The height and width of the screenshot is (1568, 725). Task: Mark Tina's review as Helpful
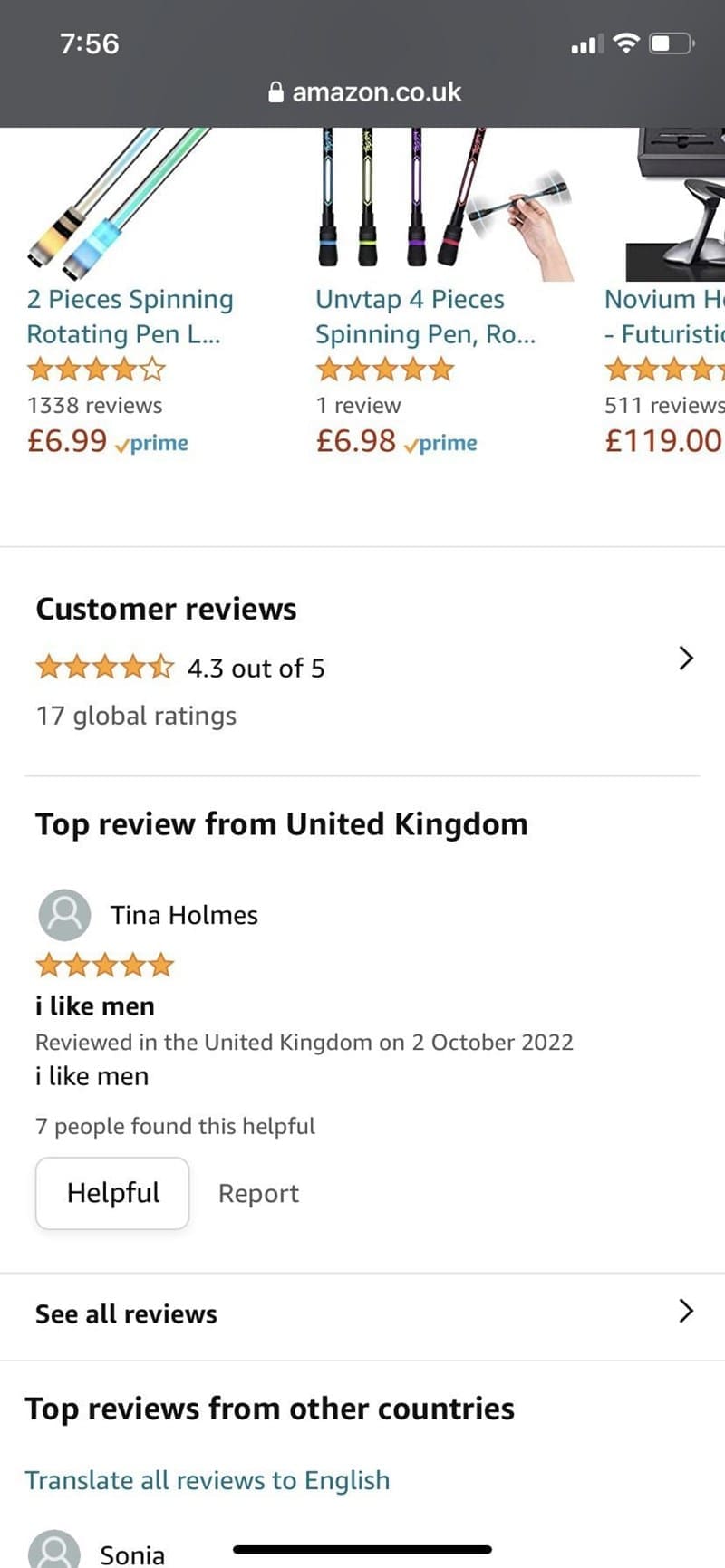111,1193
